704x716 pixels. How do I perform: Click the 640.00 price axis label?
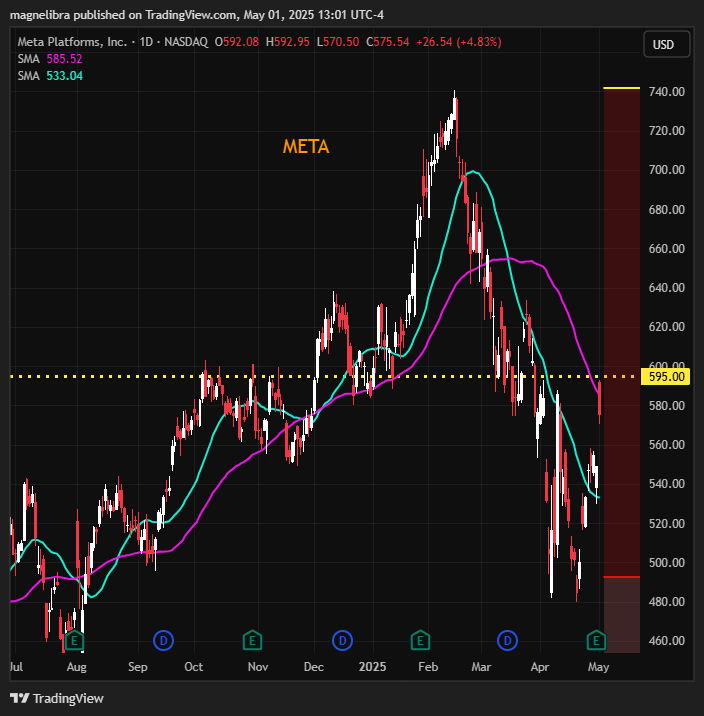[667, 288]
